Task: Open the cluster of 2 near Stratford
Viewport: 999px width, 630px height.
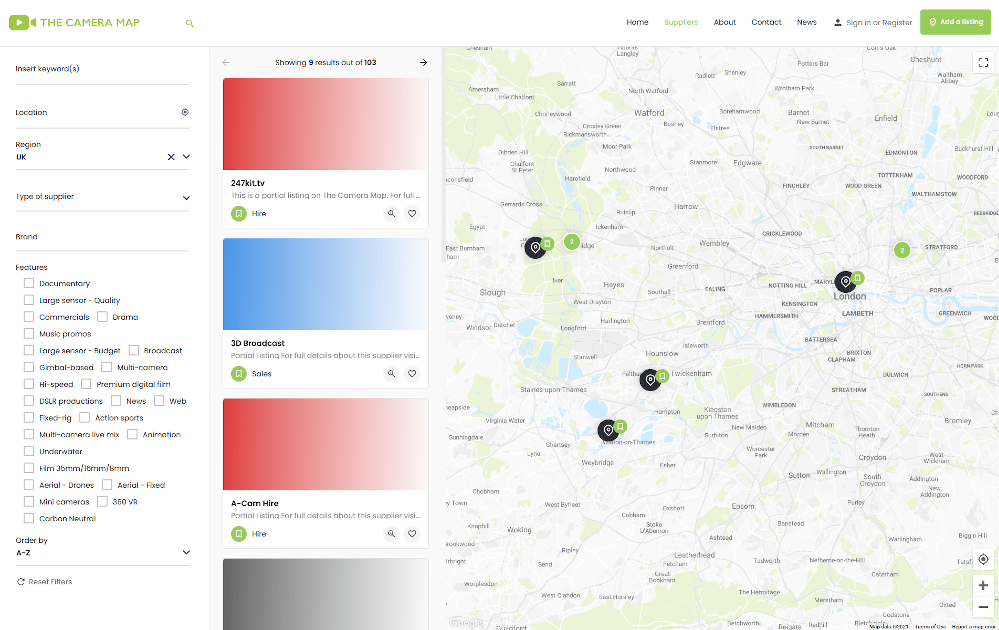Action: pyautogui.click(x=902, y=250)
